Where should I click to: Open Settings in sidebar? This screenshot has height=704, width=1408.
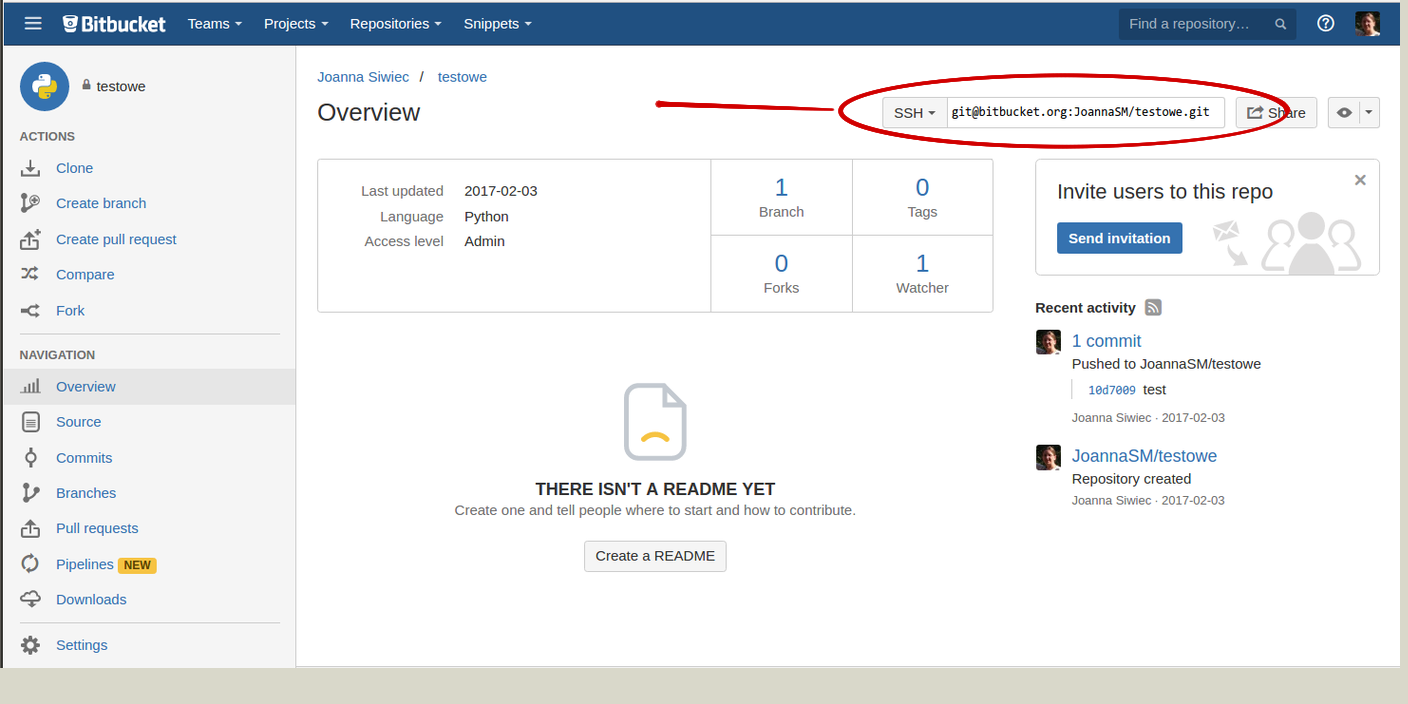click(82, 645)
